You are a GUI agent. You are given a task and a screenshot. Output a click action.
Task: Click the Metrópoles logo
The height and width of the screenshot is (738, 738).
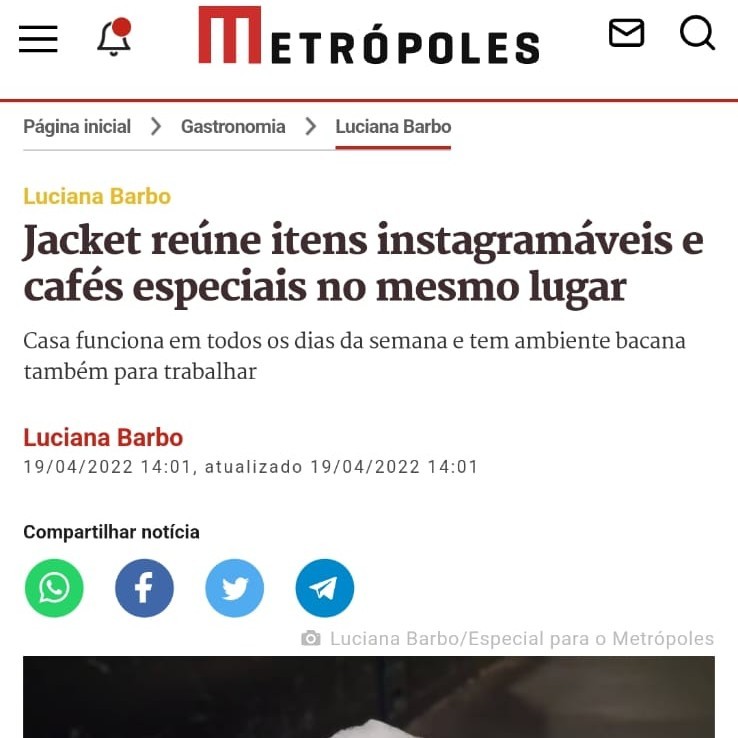coord(369,35)
